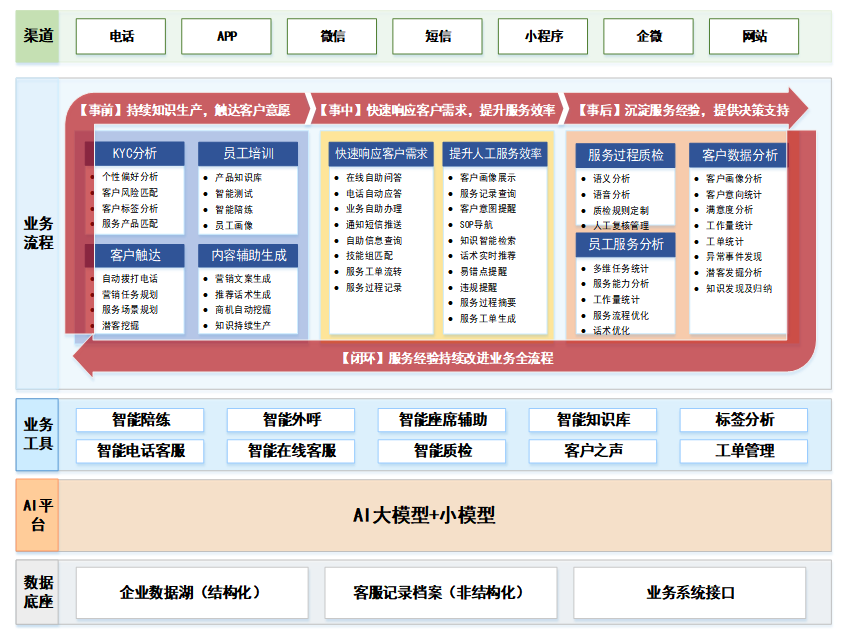Click the 智能在线客服 tool box

coord(291,451)
